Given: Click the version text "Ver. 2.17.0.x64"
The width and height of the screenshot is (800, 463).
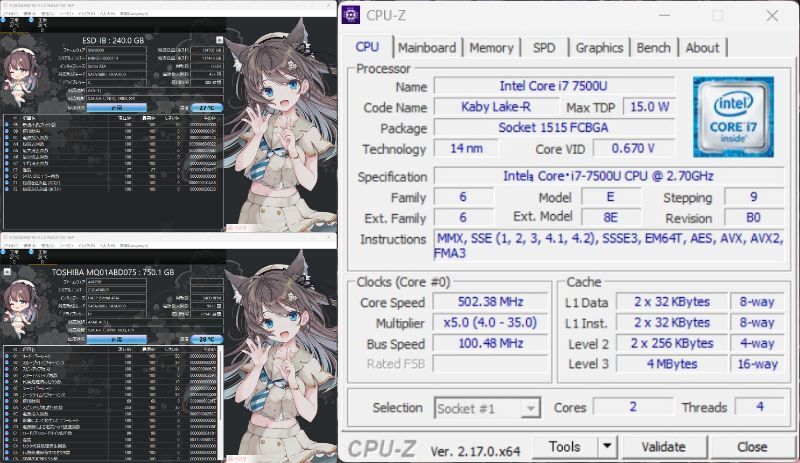Looking at the screenshot, I should pos(475,451).
